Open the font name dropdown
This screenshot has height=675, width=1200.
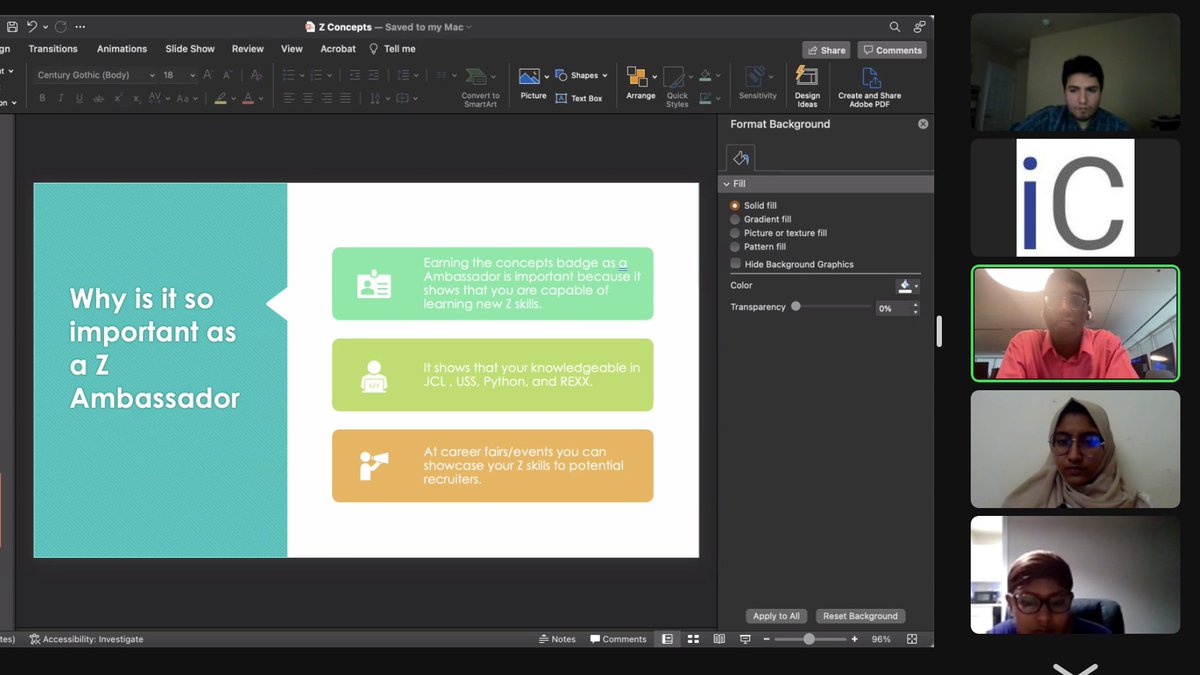[152, 75]
